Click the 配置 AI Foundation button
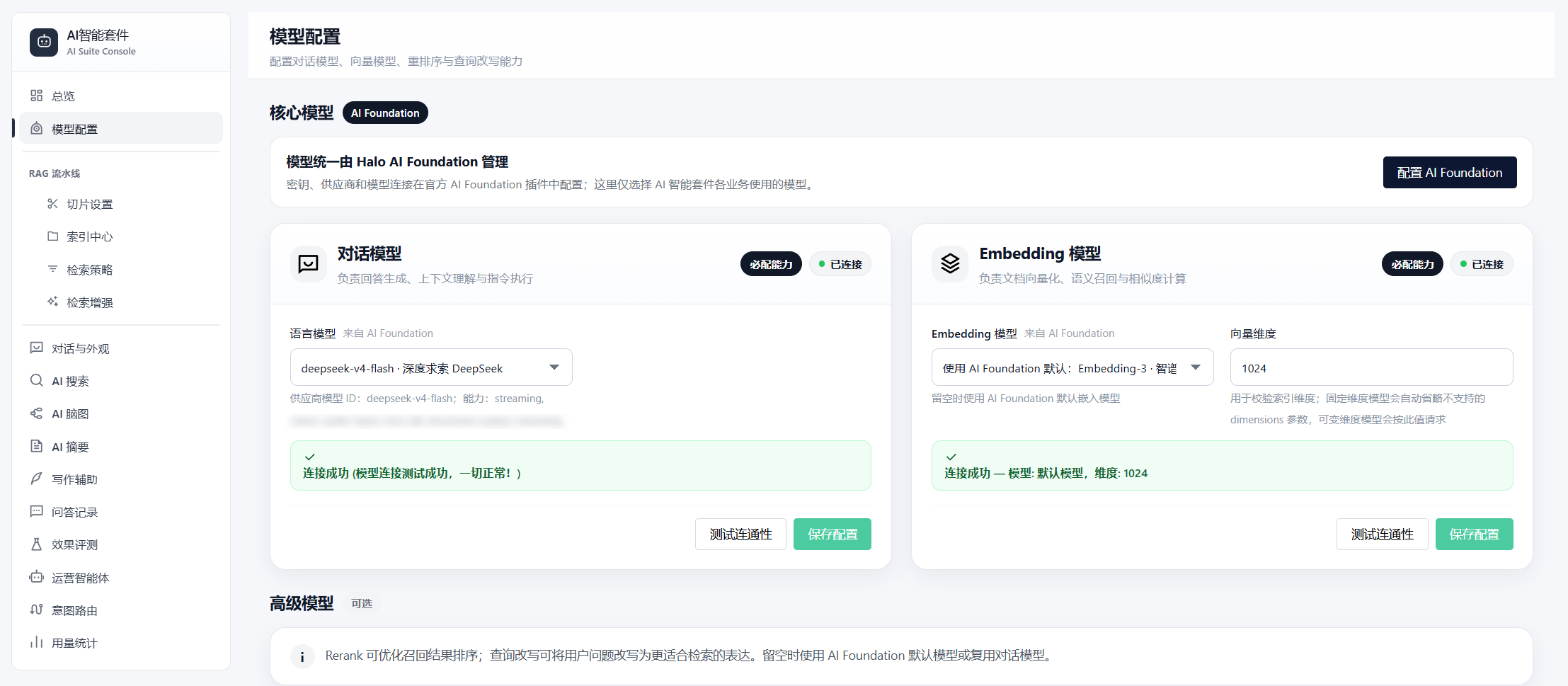 pyautogui.click(x=1450, y=172)
